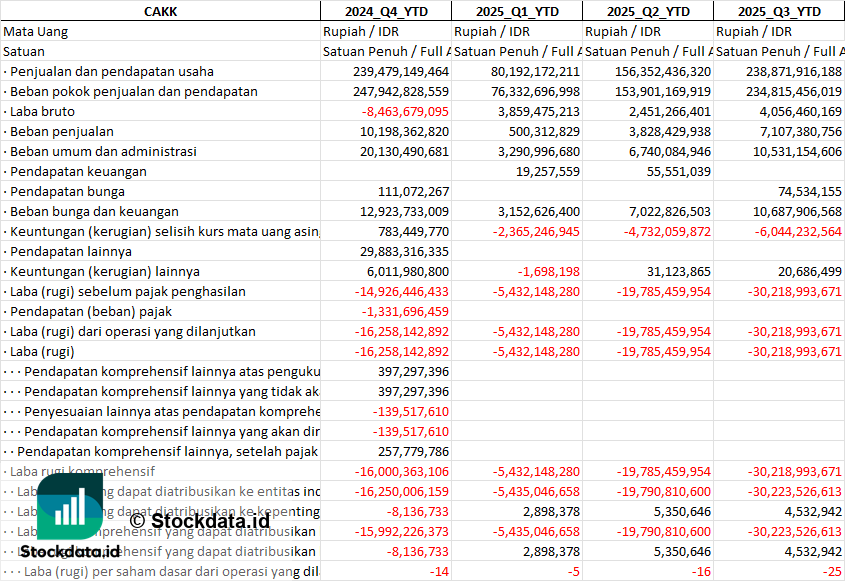Click value 783,449,770
845x581 pixels.
pos(413,231)
